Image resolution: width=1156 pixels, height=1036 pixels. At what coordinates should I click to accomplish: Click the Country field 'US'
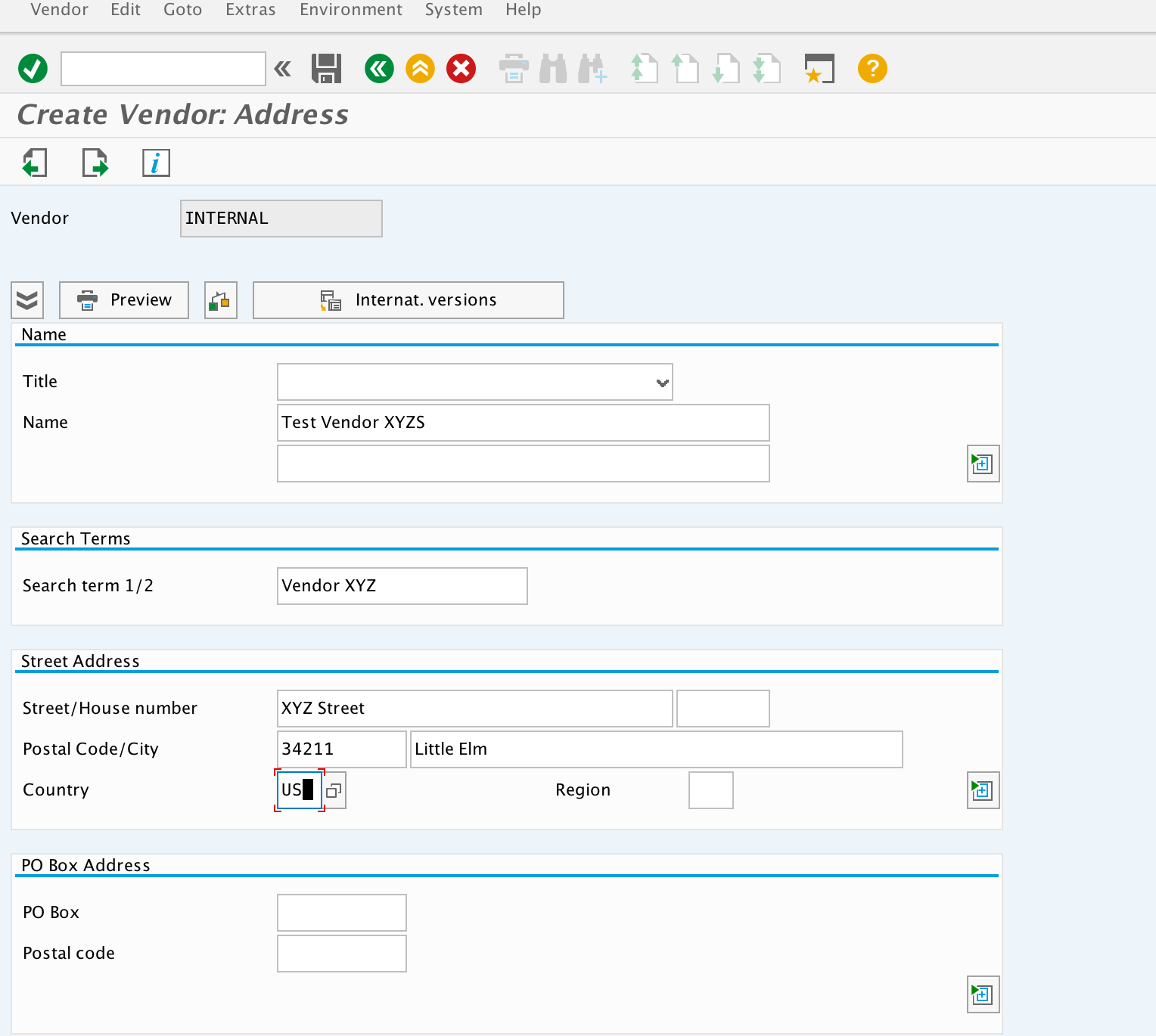click(300, 790)
